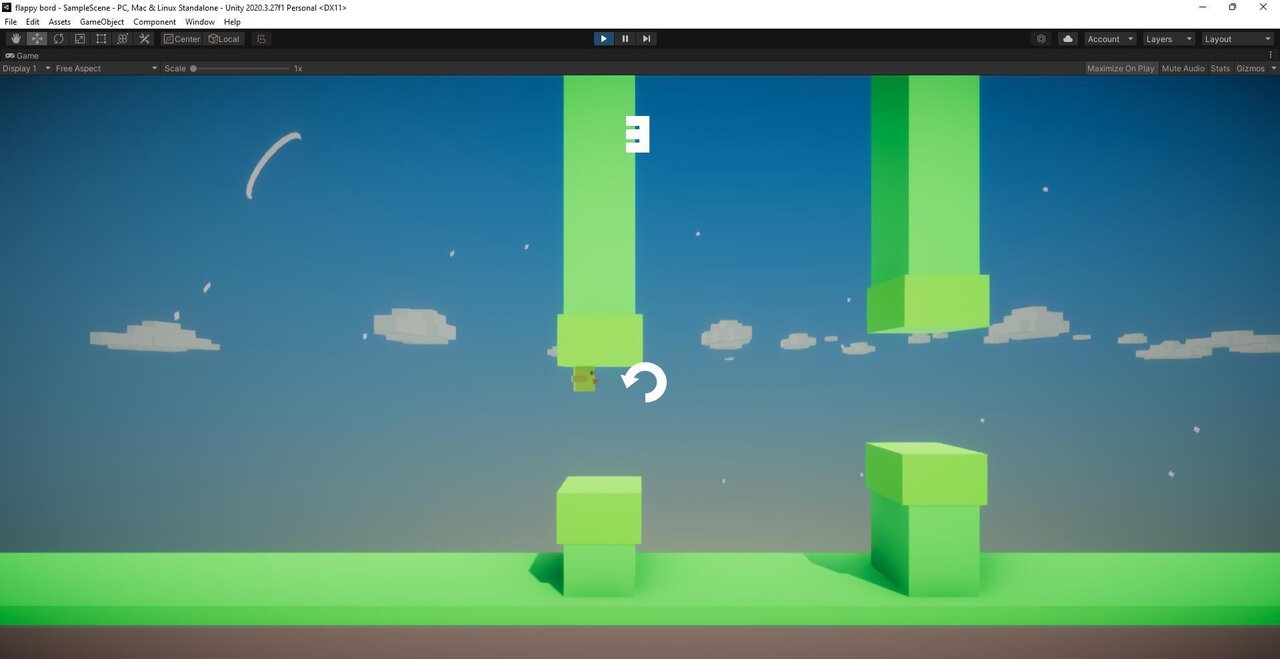Open the cloud services icon
The image size is (1280, 659).
point(1068,39)
